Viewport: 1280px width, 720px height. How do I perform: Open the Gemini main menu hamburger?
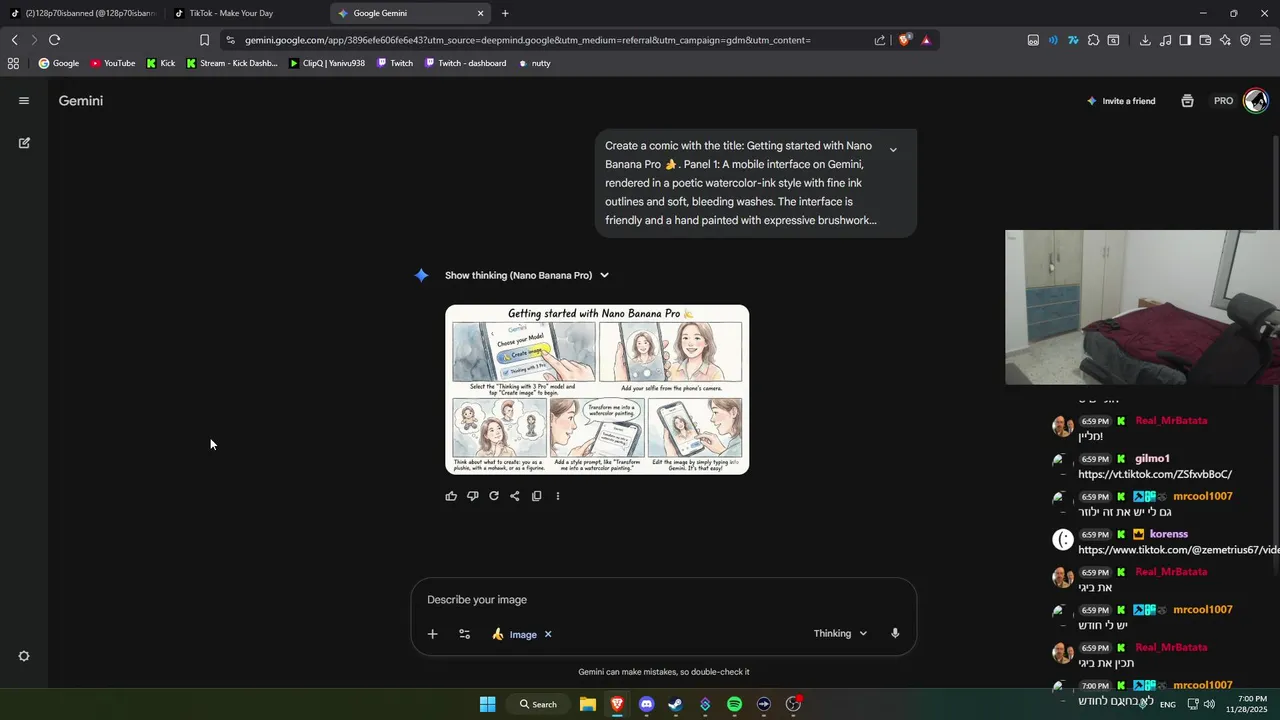tap(24, 101)
